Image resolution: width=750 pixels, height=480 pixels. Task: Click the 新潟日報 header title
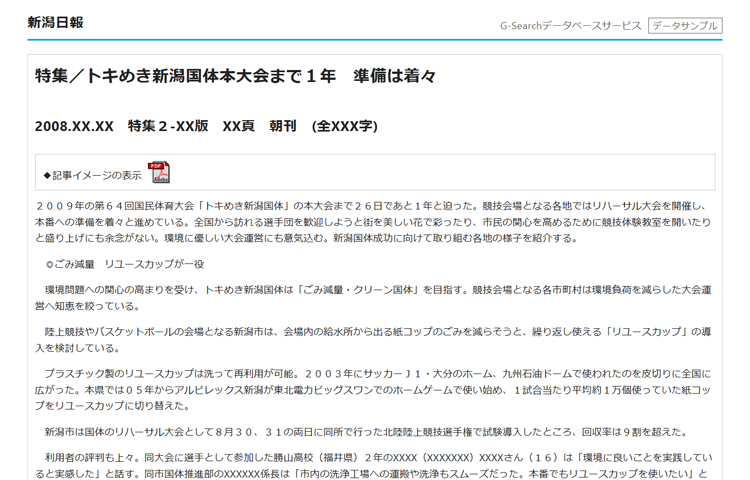55,22
